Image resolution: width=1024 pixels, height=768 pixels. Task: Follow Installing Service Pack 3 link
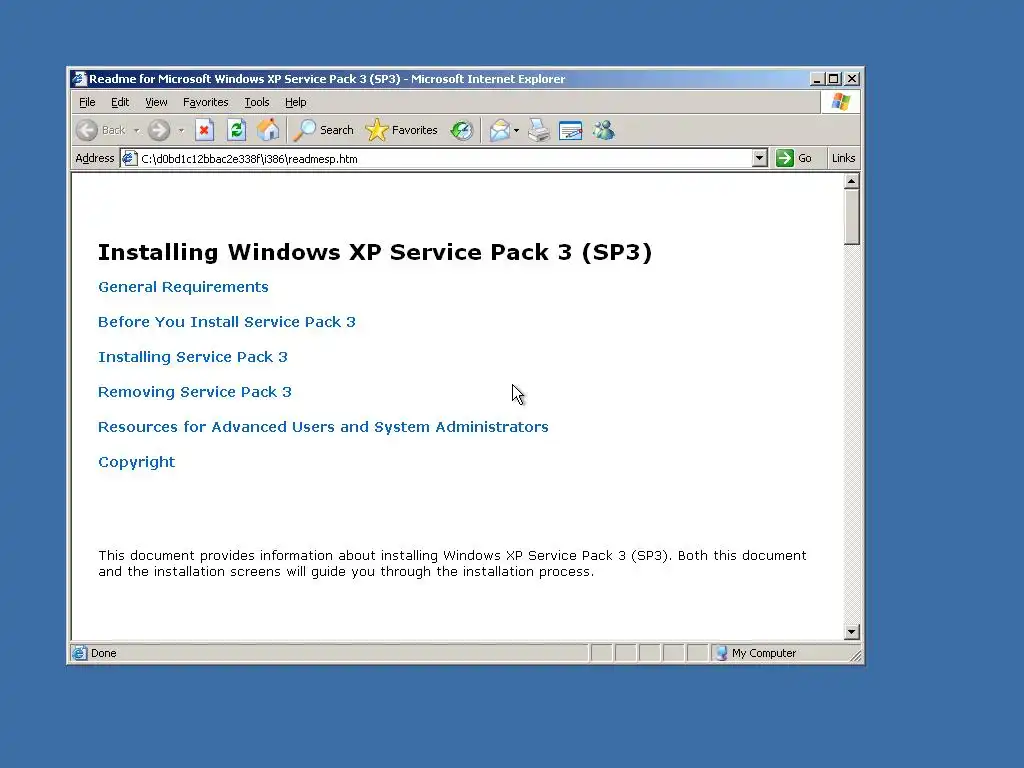pos(193,357)
